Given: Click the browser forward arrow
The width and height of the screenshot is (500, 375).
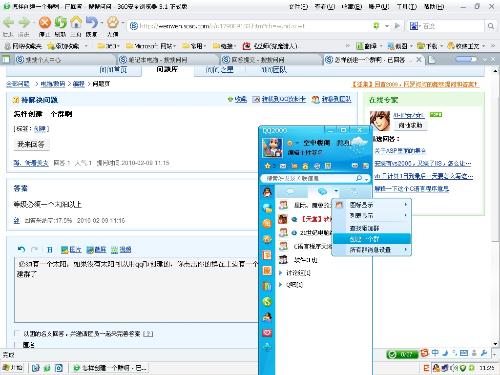Looking at the screenshot, I should pos(24,23).
